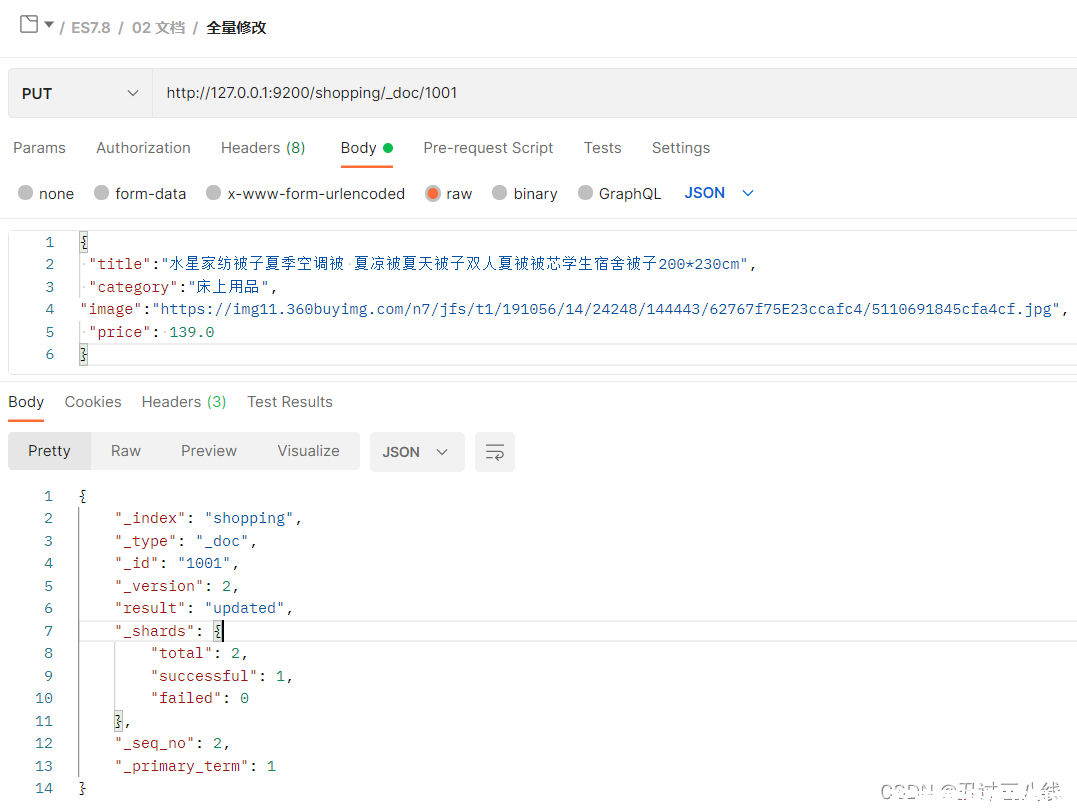Expand the breadcrumb folder dropdown arrow

pyautogui.click(x=49, y=25)
